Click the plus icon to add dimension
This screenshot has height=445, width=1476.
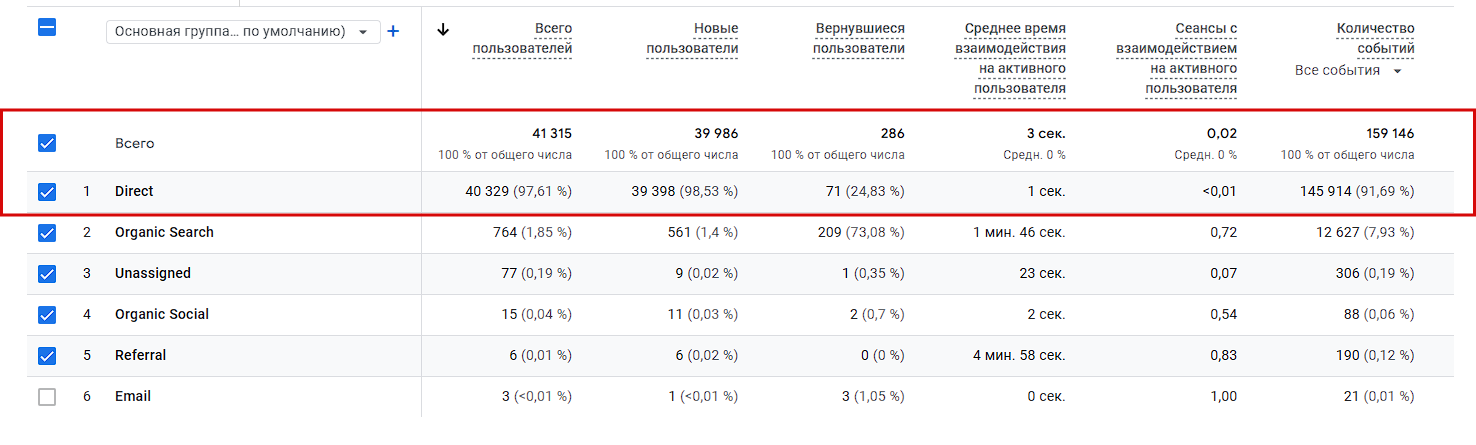393,31
